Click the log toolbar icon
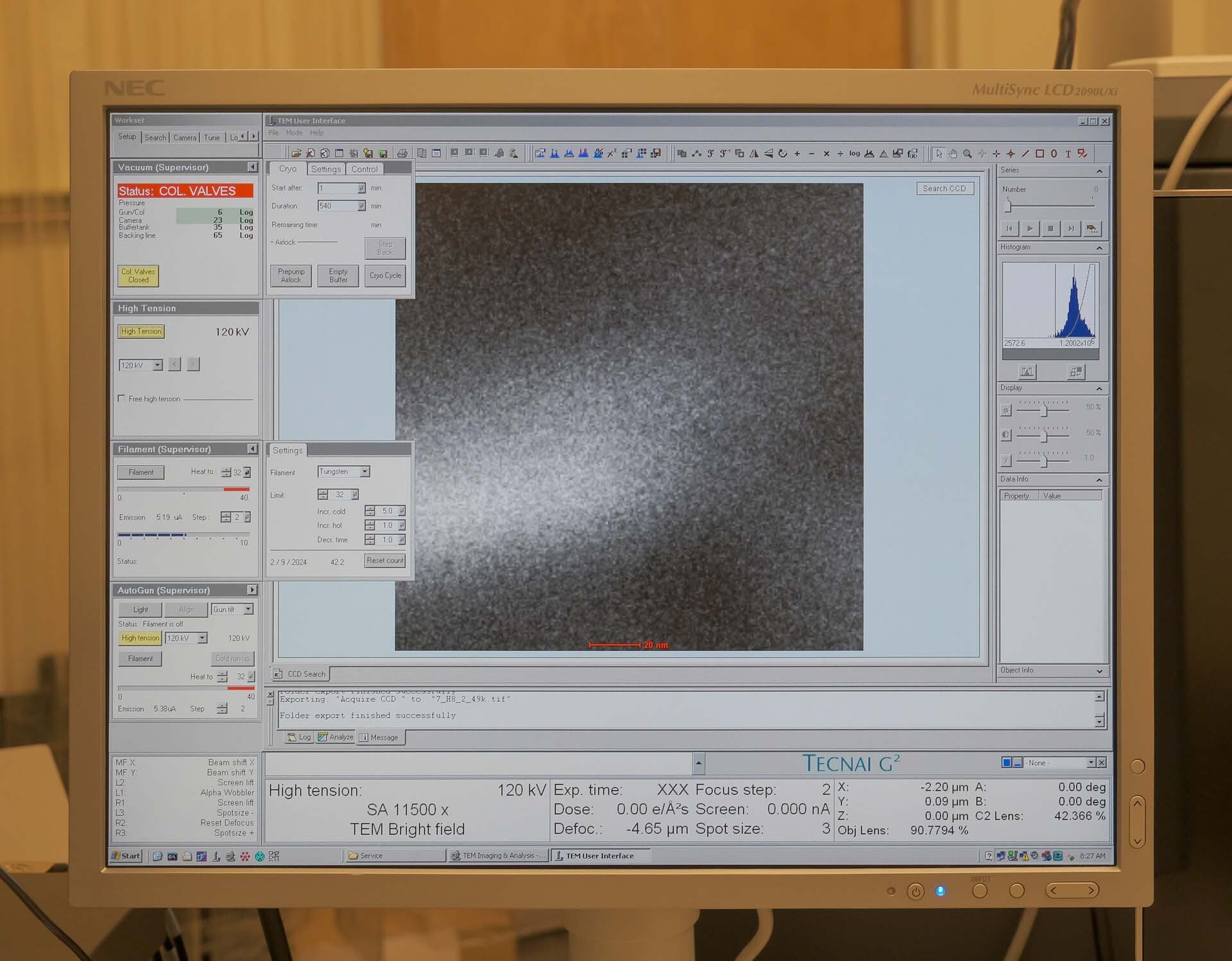This screenshot has height=961, width=1232. point(855,153)
